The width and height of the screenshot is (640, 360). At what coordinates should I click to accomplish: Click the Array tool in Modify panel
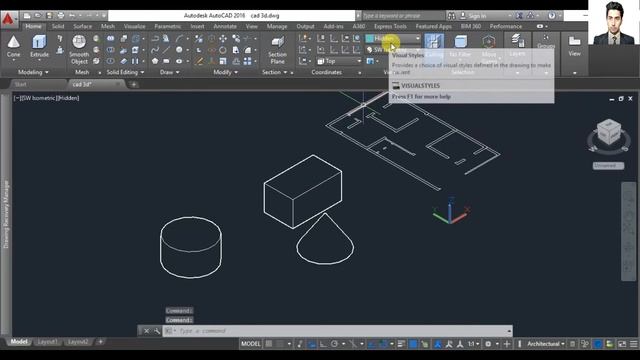pos(247,61)
